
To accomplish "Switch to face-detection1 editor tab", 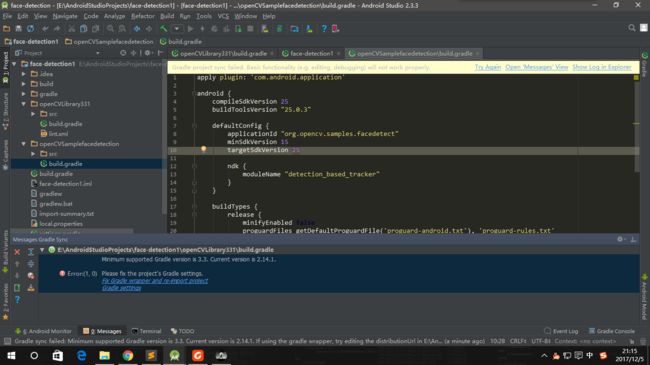I will 311,54.
